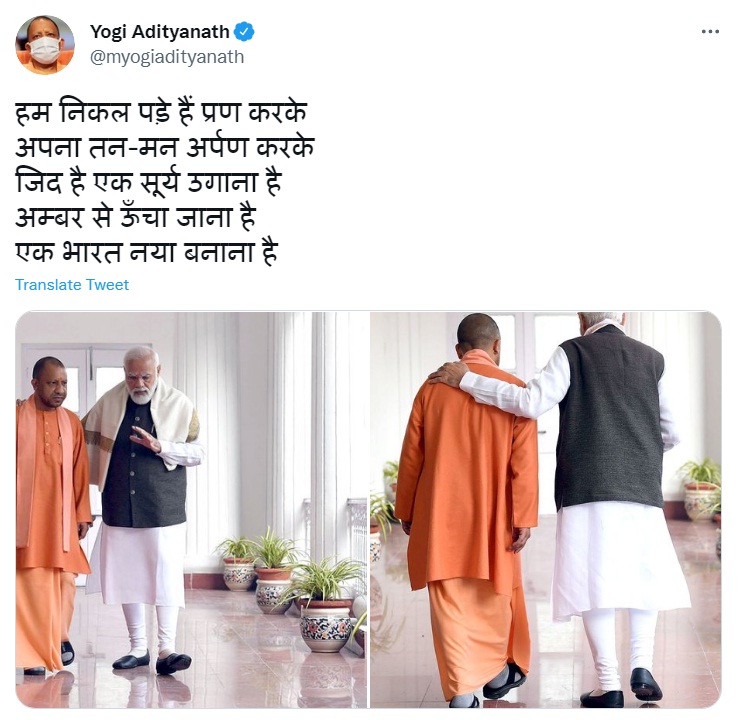The image size is (739, 720).
Task: Click the tweet line एक भारत नया बनाना है
Action: pos(147,252)
